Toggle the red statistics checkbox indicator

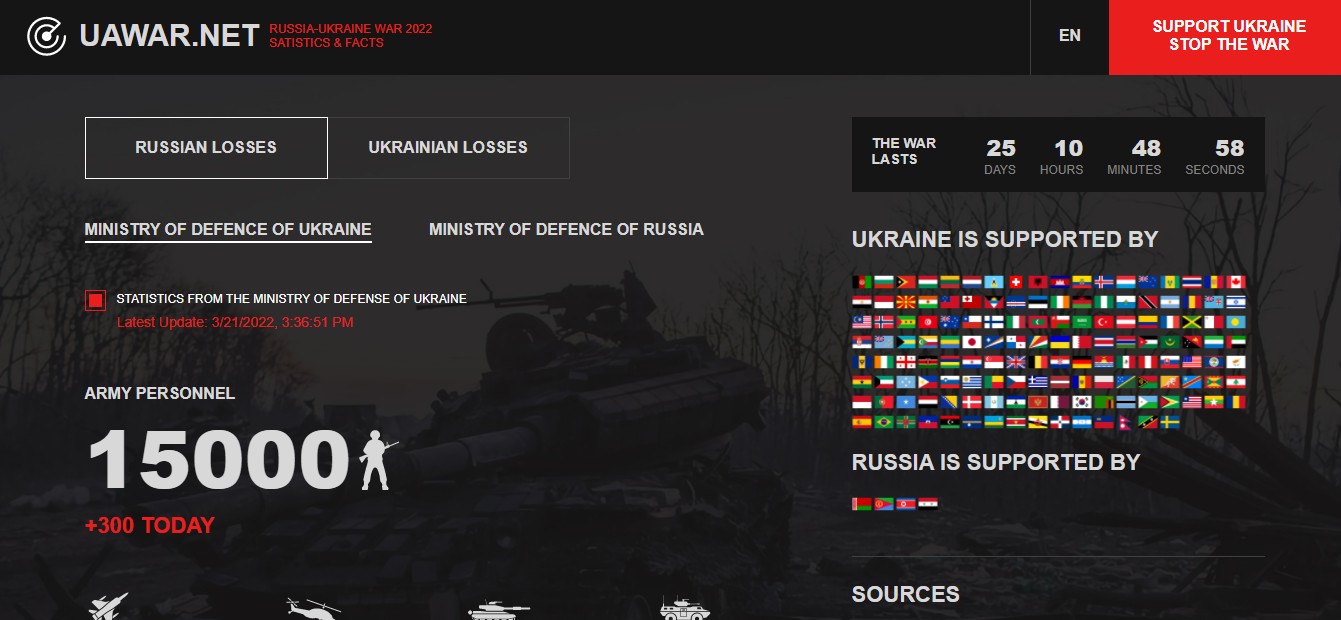[x=95, y=300]
